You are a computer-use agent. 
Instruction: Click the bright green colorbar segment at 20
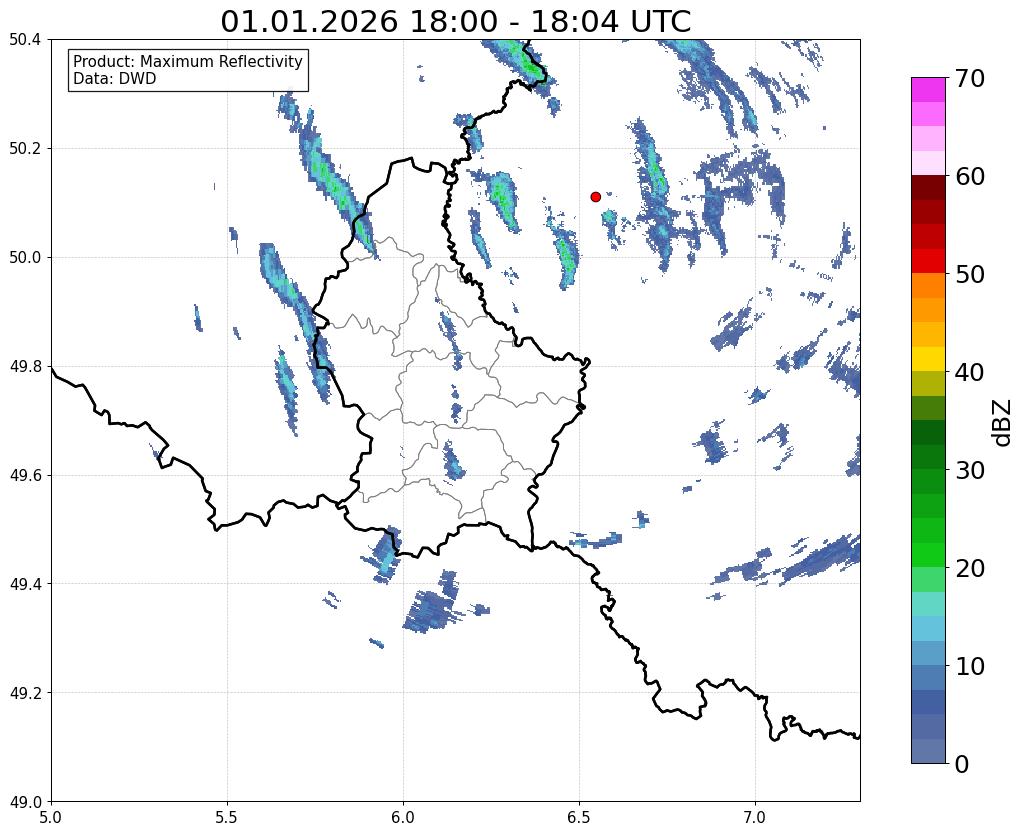coord(928,555)
